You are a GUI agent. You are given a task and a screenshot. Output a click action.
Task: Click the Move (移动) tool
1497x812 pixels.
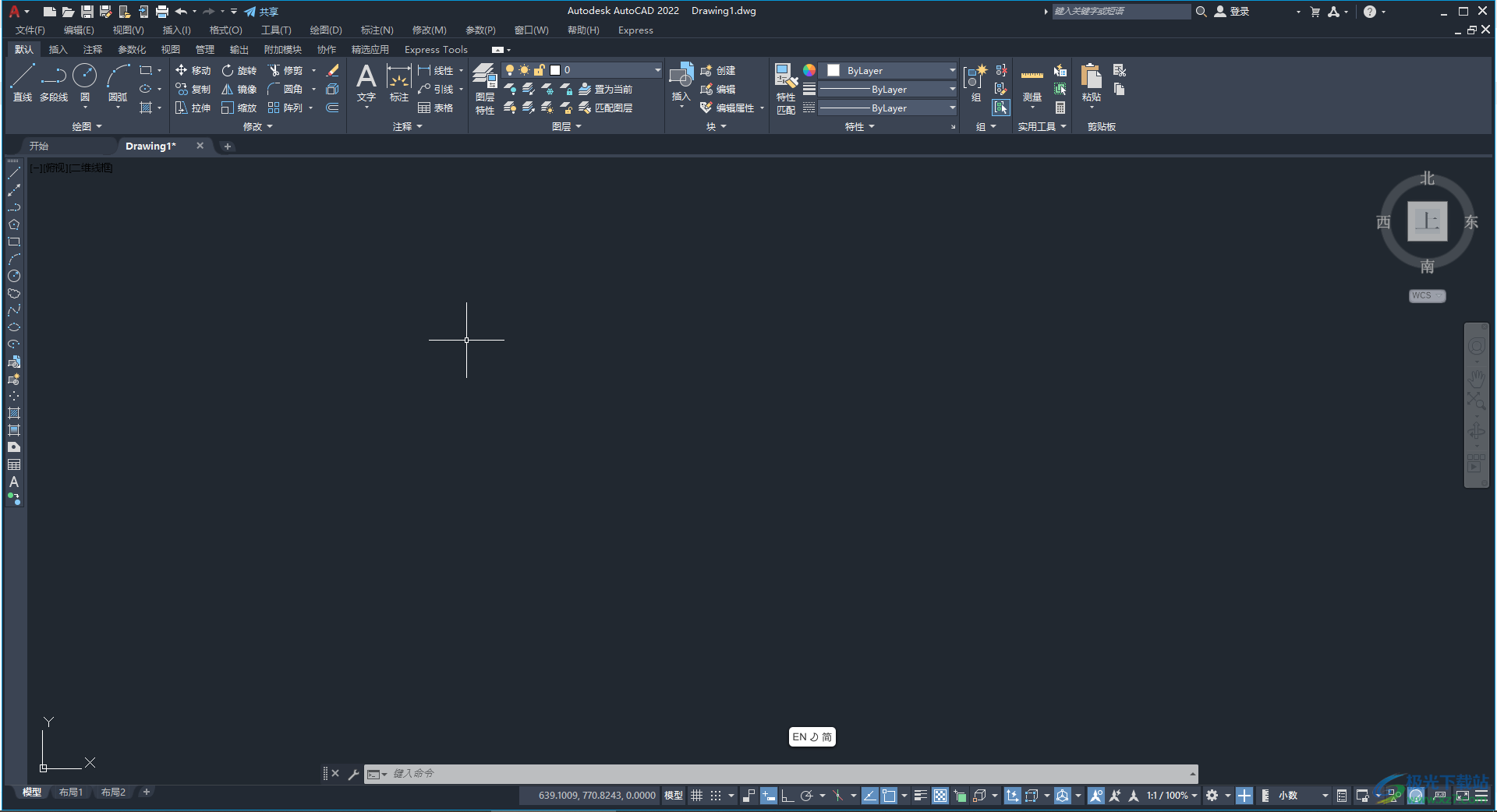point(193,70)
